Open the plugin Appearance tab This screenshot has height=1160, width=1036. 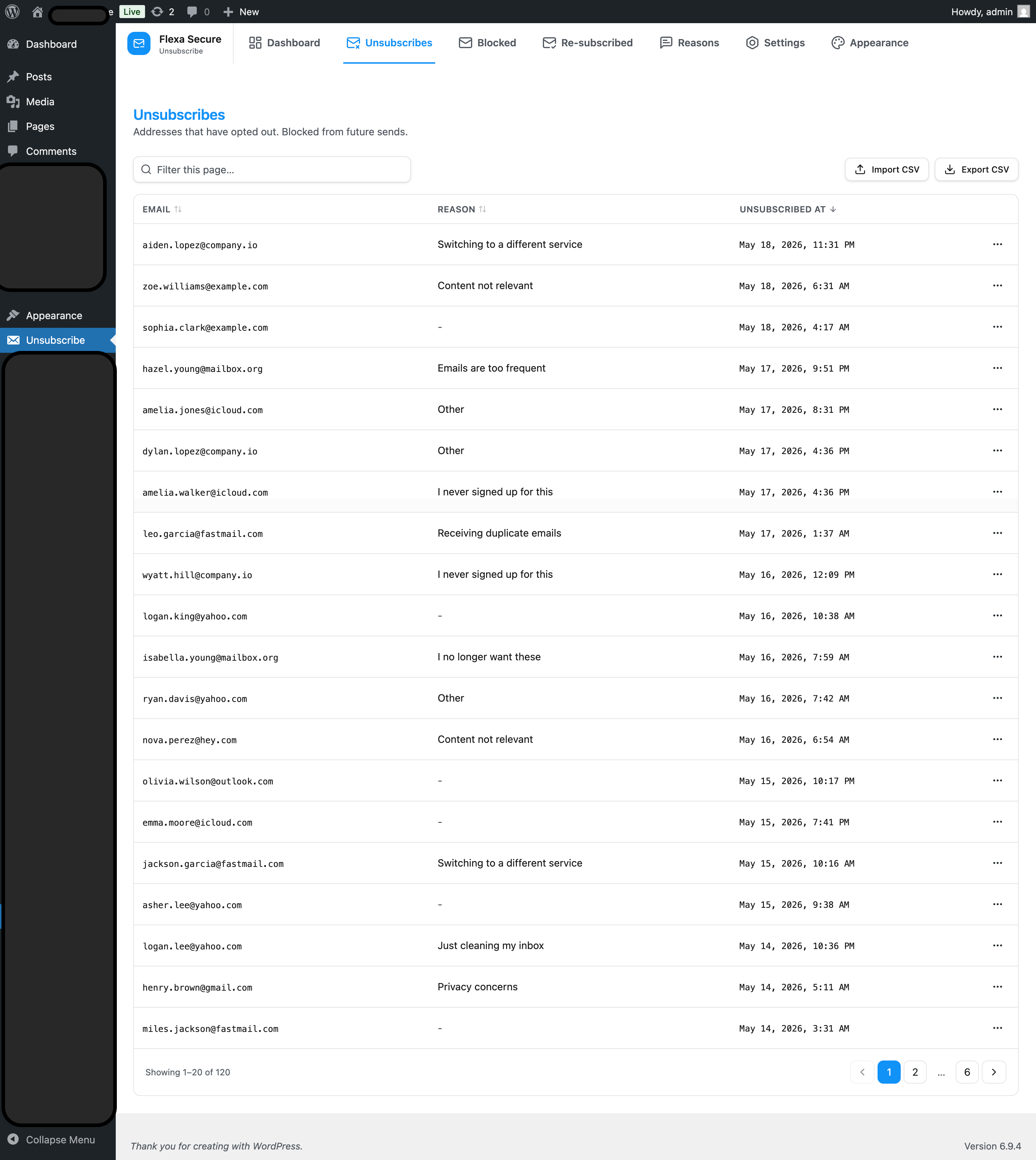coord(870,43)
